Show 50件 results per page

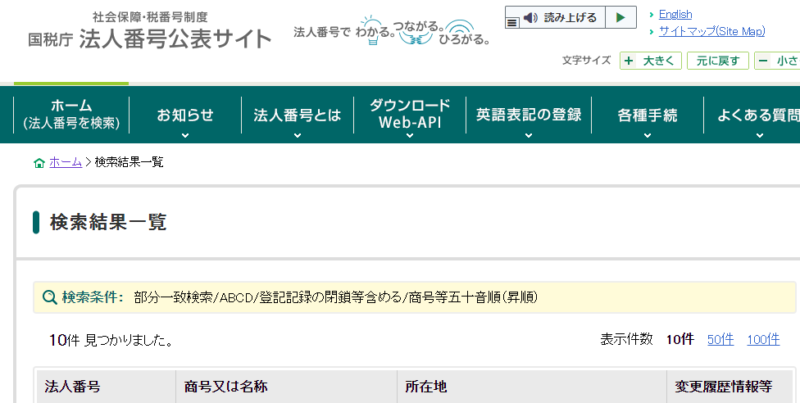[720, 339]
